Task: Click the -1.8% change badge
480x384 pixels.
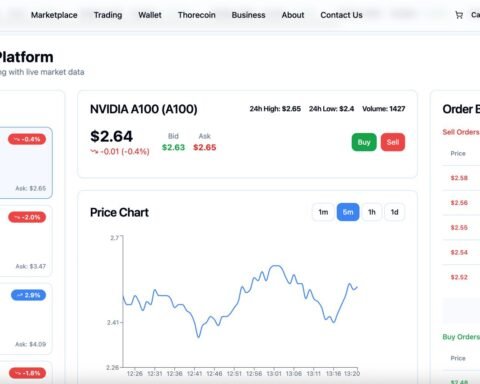Action: [27, 373]
